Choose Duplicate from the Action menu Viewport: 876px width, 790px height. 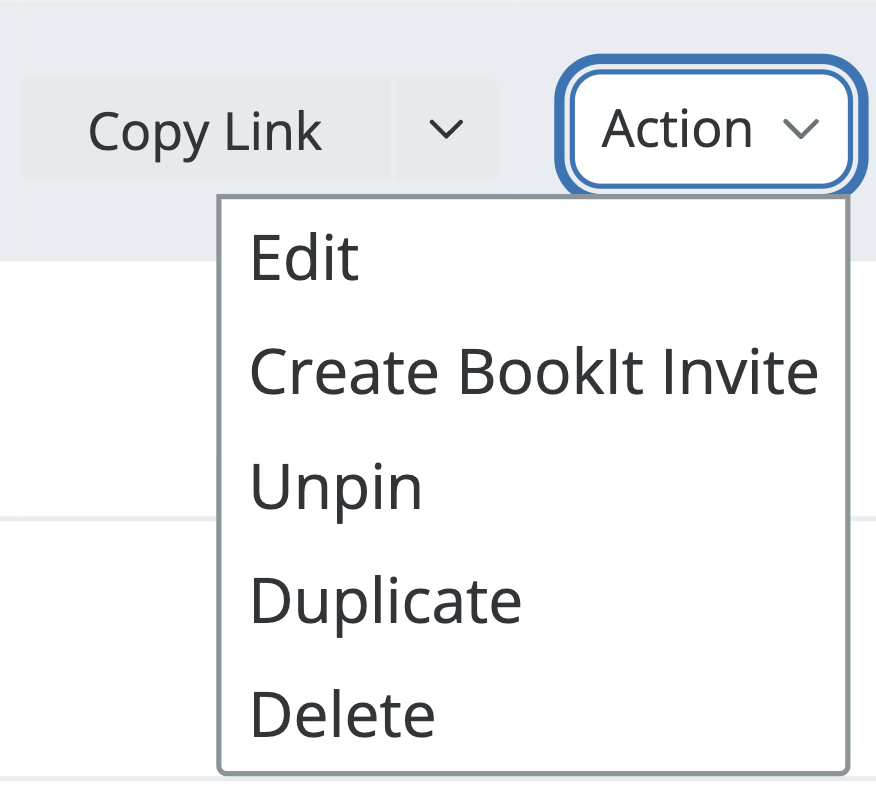pyautogui.click(x=534, y=602)
